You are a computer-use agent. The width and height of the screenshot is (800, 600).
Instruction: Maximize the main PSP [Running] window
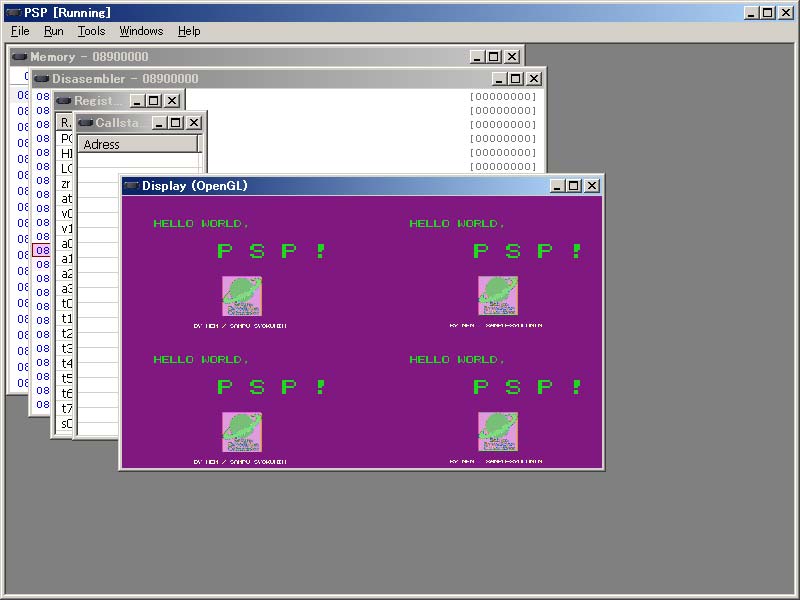click(x=767, y=13)
